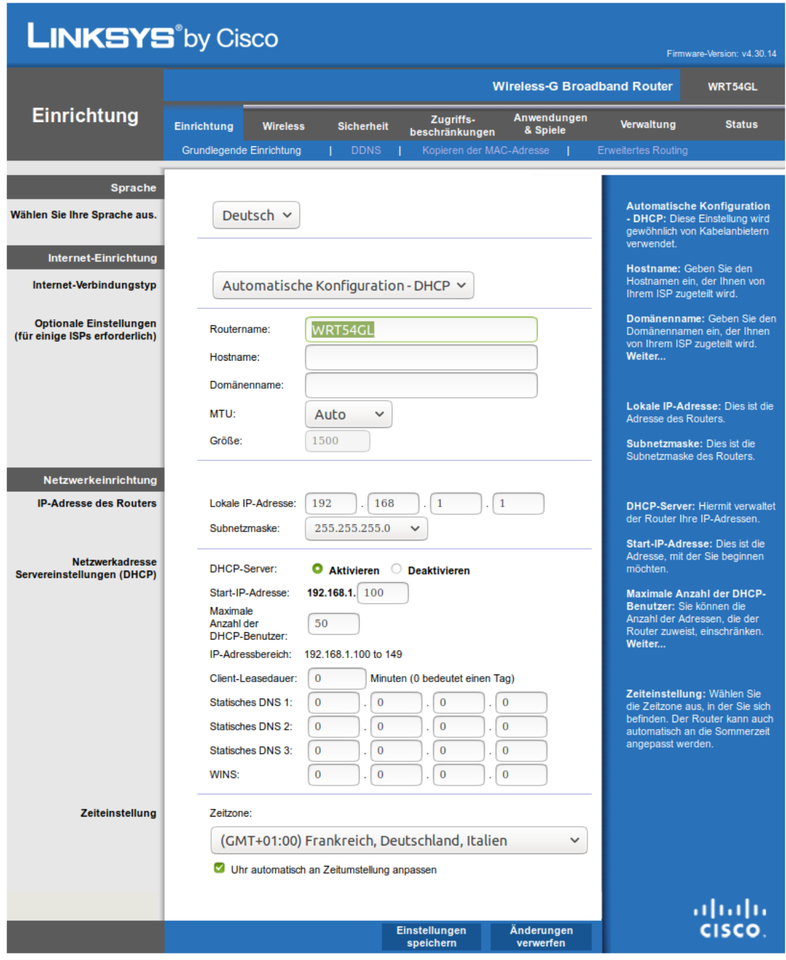Image resolution: width=786 pixels, height=960 pixels.
Task: Enable the DHCP server with Aktivieren
Action: point(317,569)
